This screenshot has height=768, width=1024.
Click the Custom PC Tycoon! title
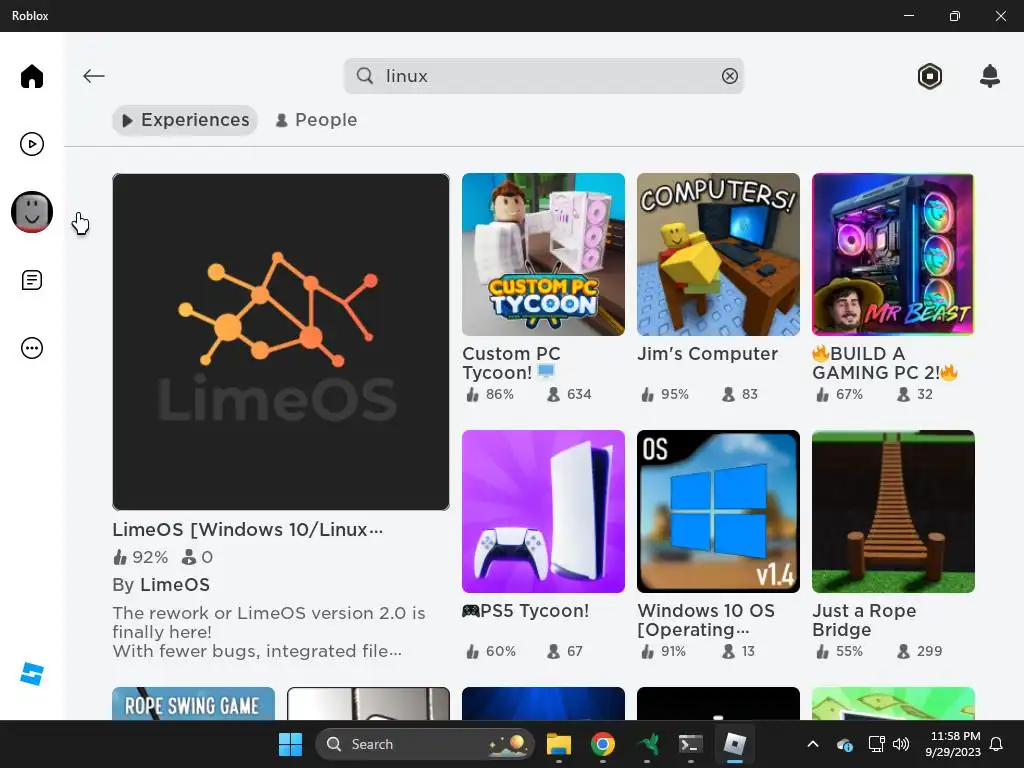511,363
